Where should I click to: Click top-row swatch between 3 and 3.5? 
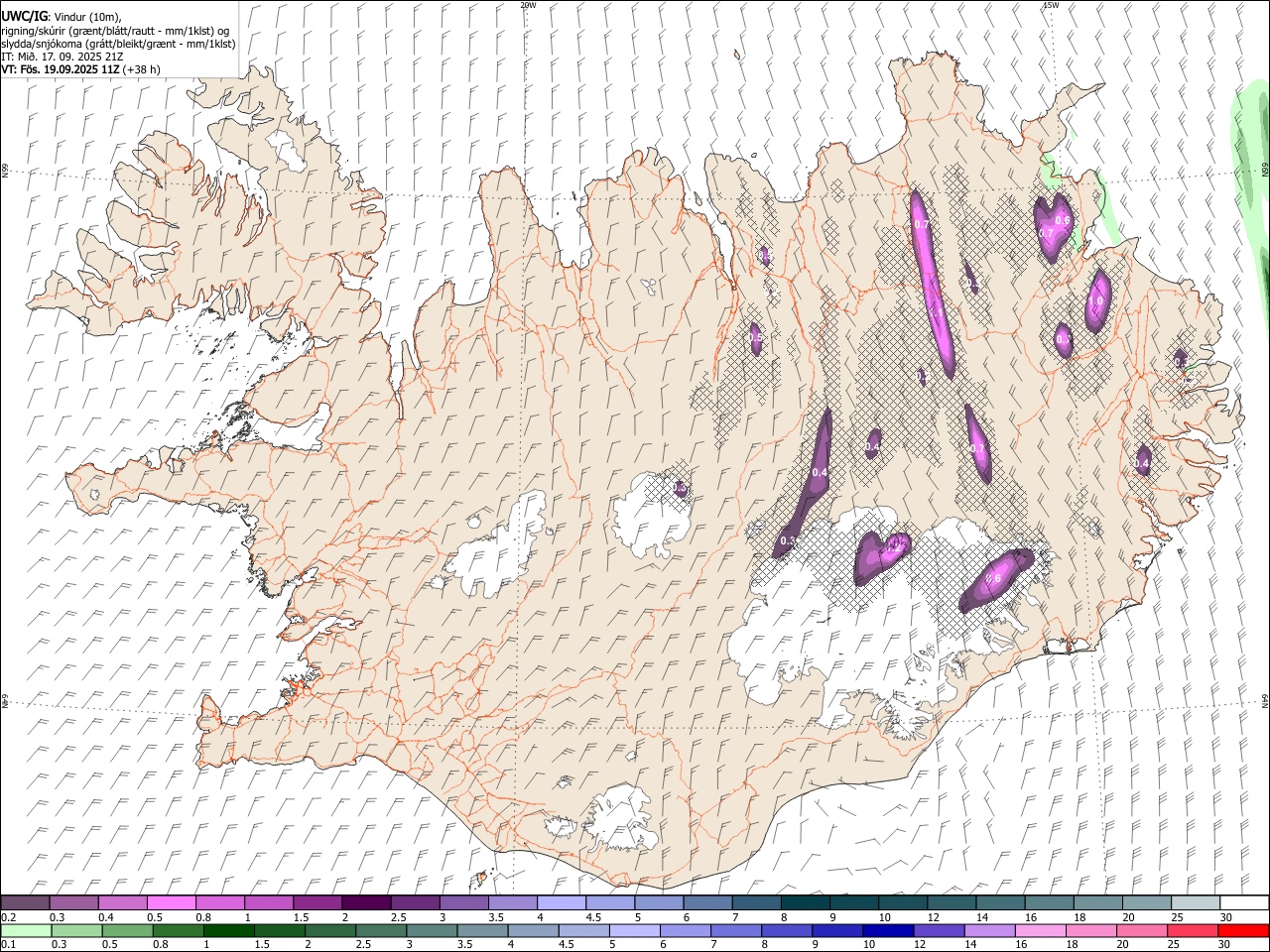click(x=463, y=902)
